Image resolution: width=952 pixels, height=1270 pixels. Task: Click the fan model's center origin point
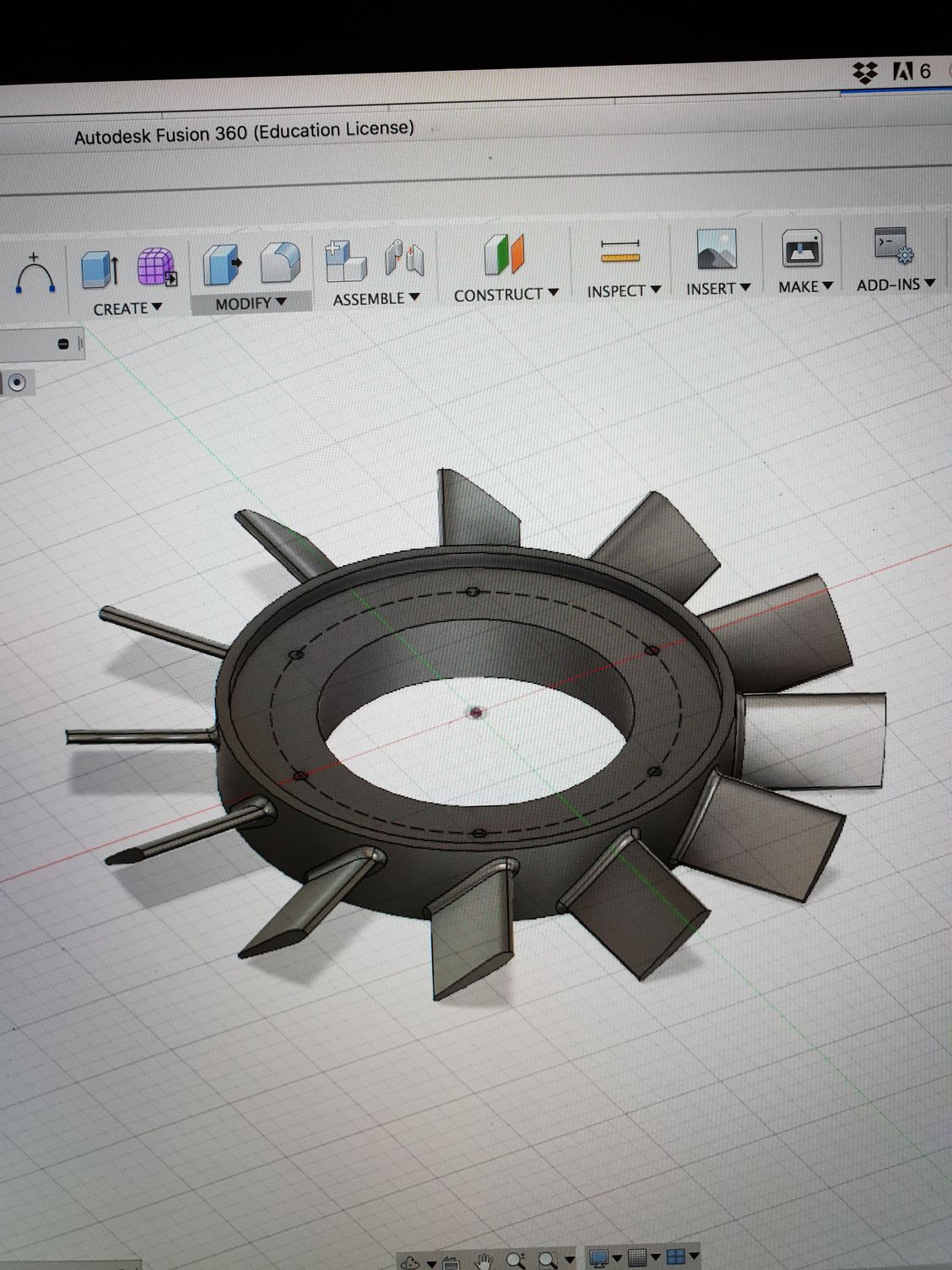pyautogui.click(x=477, y=713)
